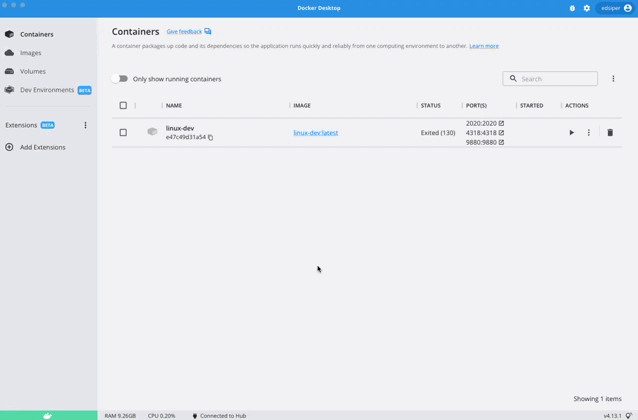Open the Settings gear icon

587,8
